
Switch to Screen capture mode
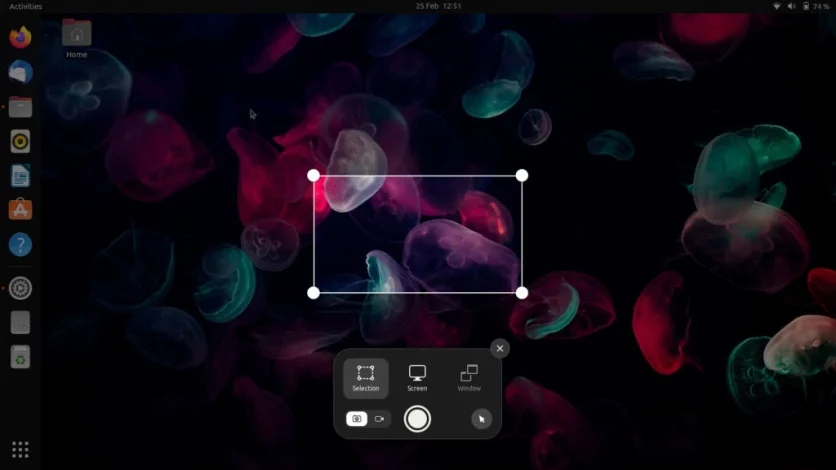[x=417, y=378]
